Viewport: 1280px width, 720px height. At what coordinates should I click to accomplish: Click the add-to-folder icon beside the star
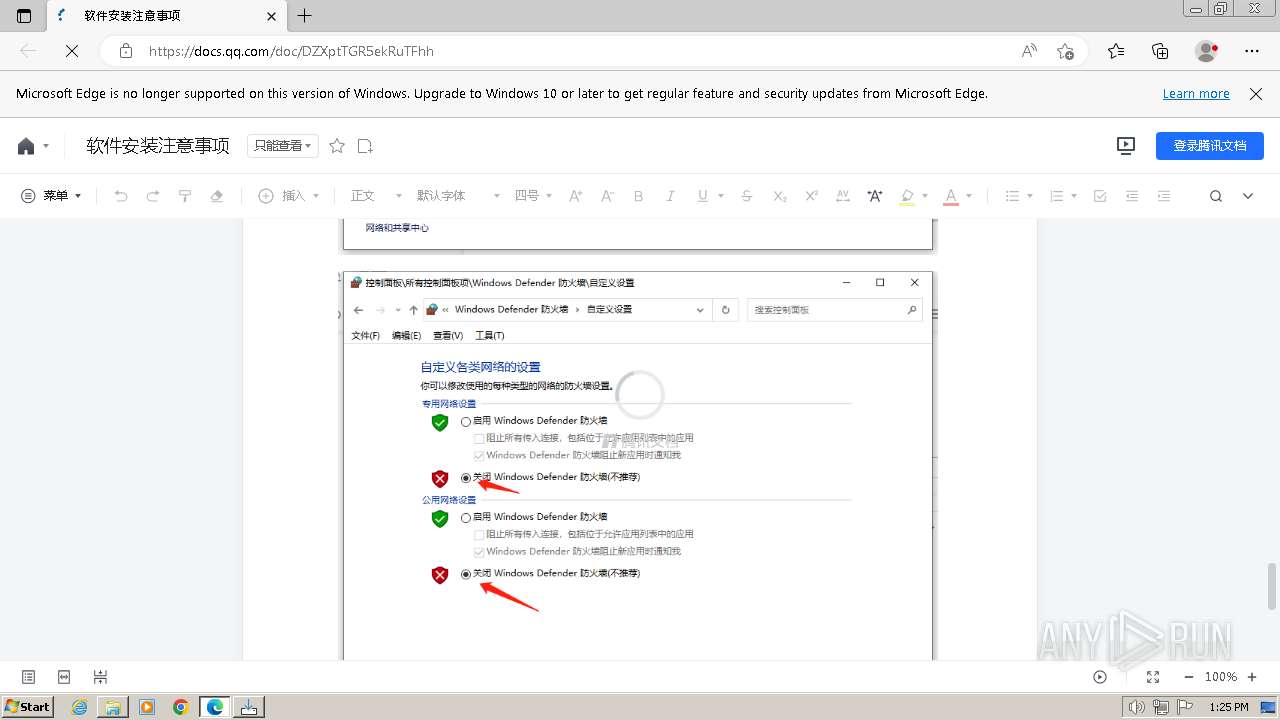coord(365,146)
